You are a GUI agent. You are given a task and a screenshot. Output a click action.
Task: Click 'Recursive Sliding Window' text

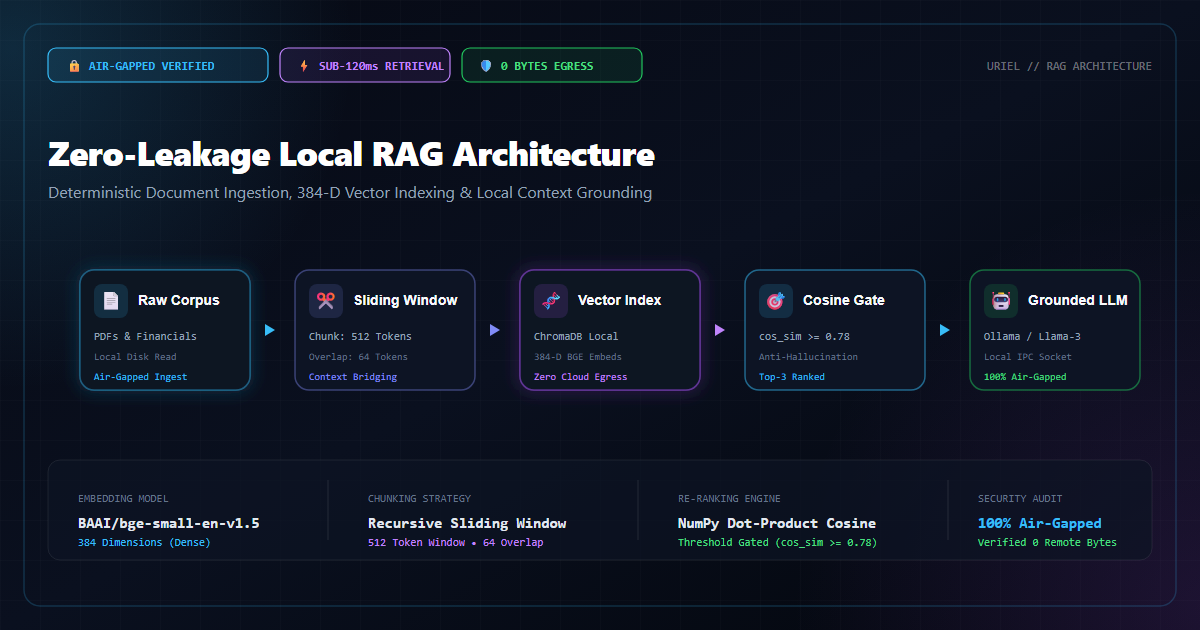pos(467,523)
